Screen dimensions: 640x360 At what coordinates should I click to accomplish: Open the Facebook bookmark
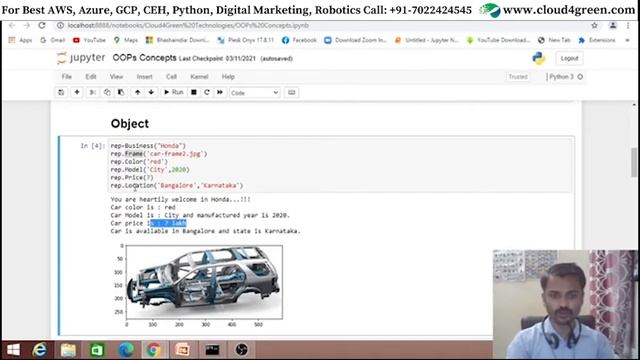[x=299, y=40]
